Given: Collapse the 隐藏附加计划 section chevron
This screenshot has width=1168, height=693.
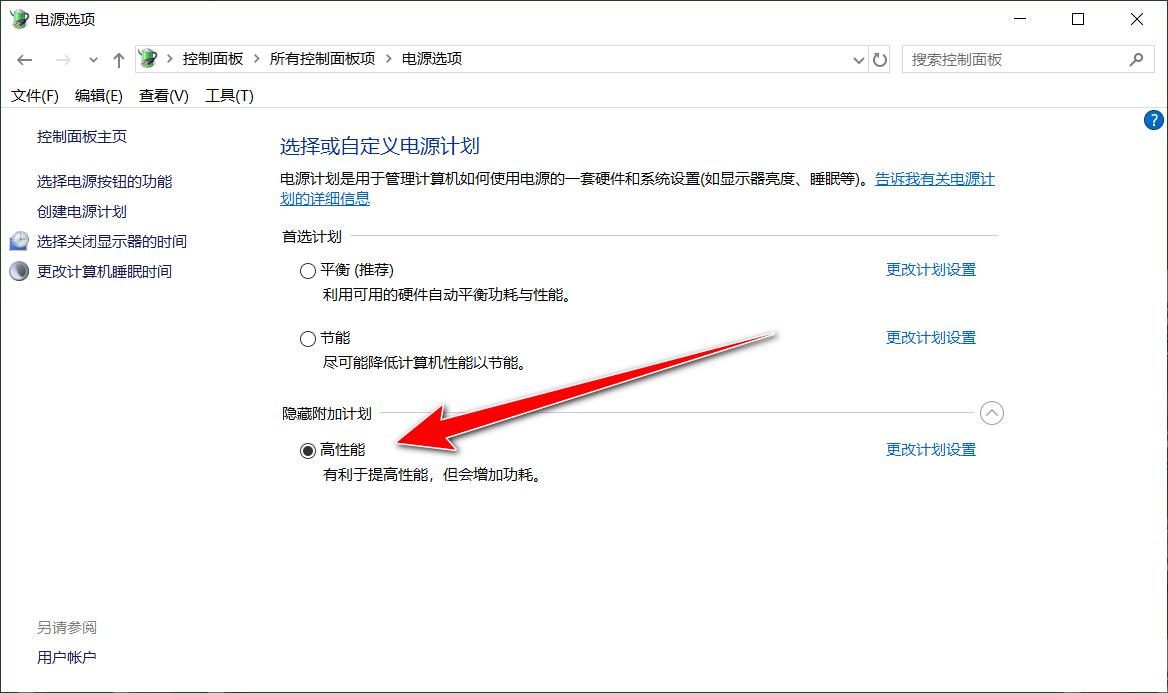Looking at the screenshot, I should tap(991, 413).
